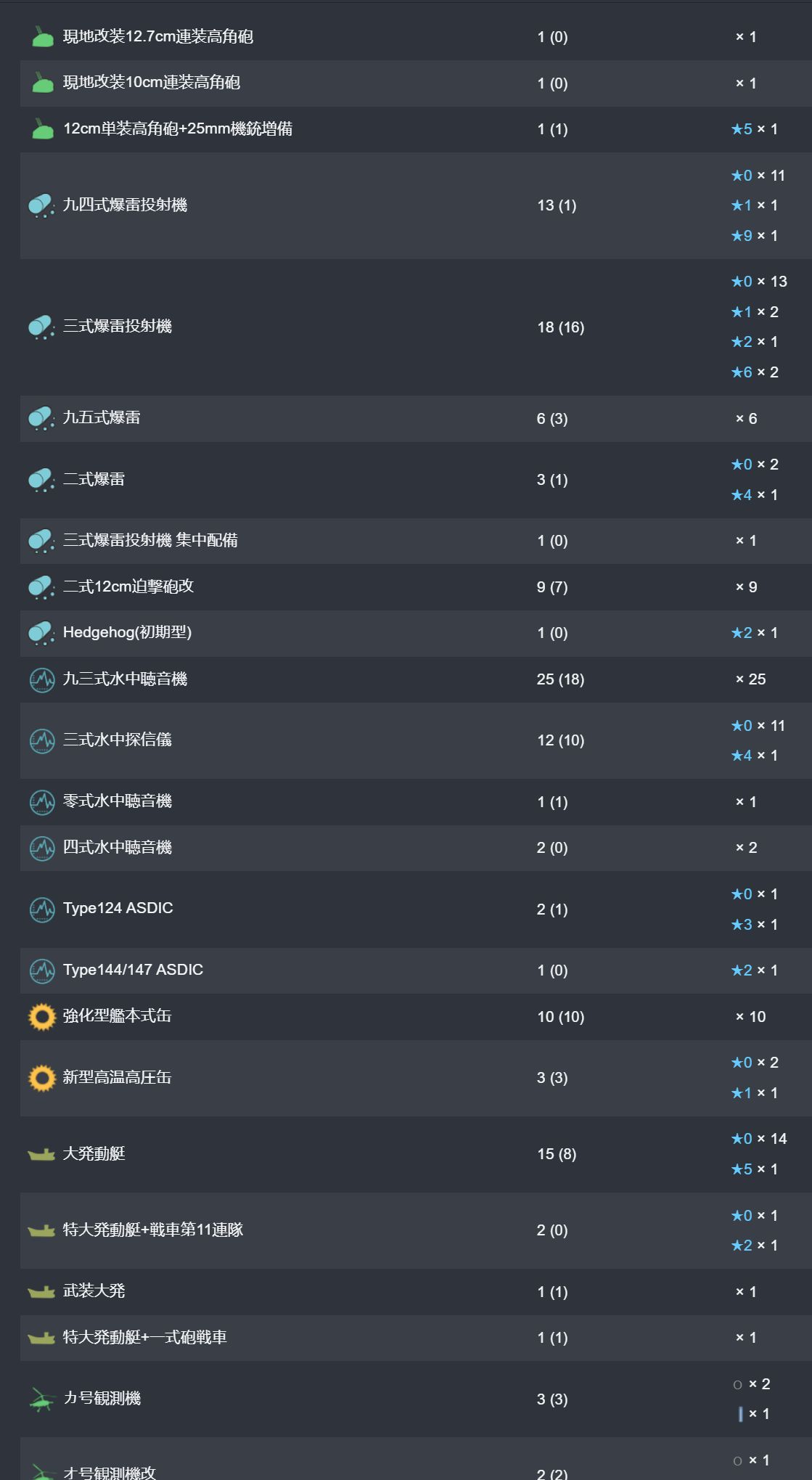The image size is (812, 1480).
Task: Click the depth charge icon beside 九四式爆雷投射機
Action: (x=41, y=205)
